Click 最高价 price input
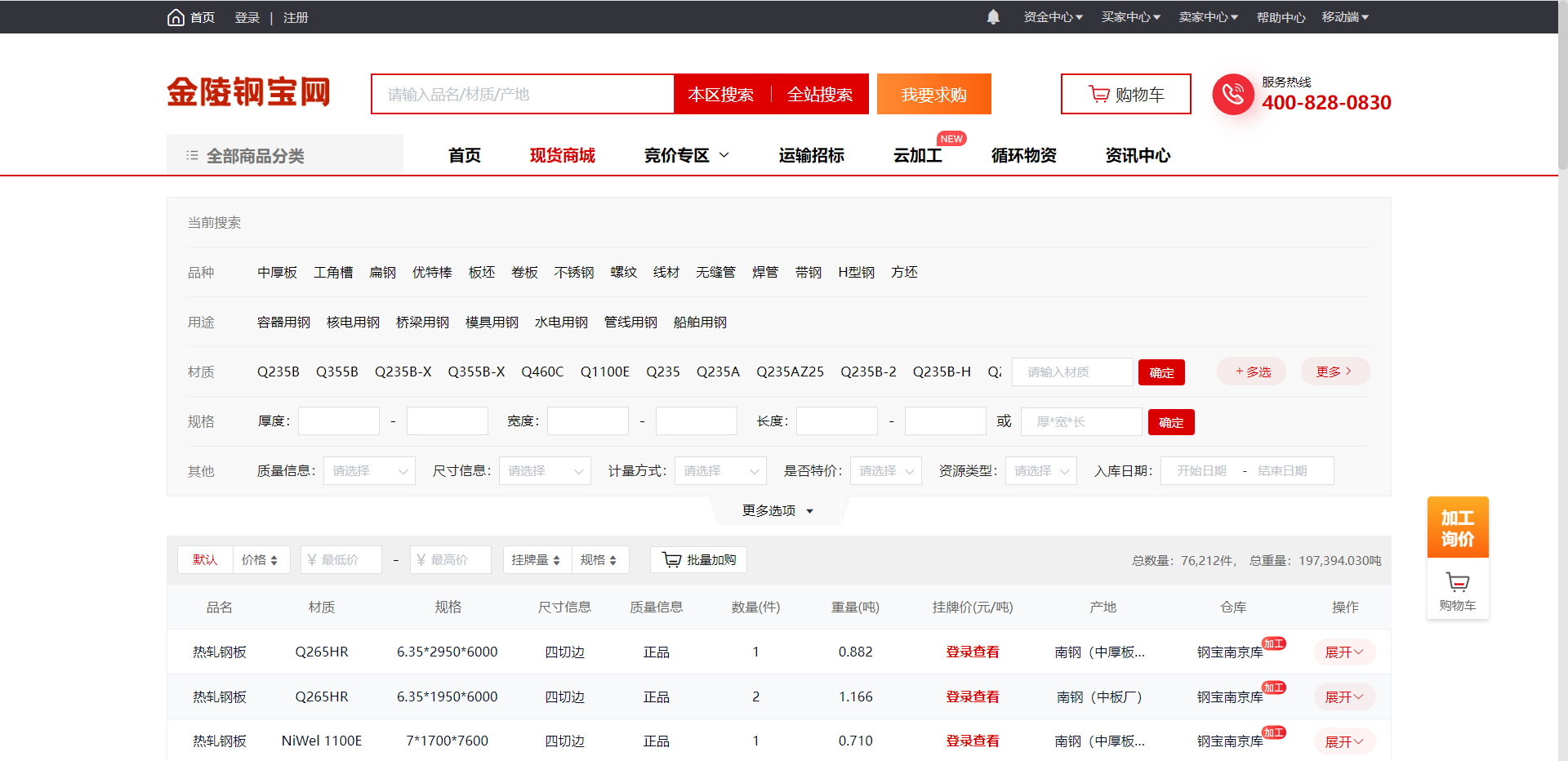1568x761 pixels. click(x=451, y=559)
